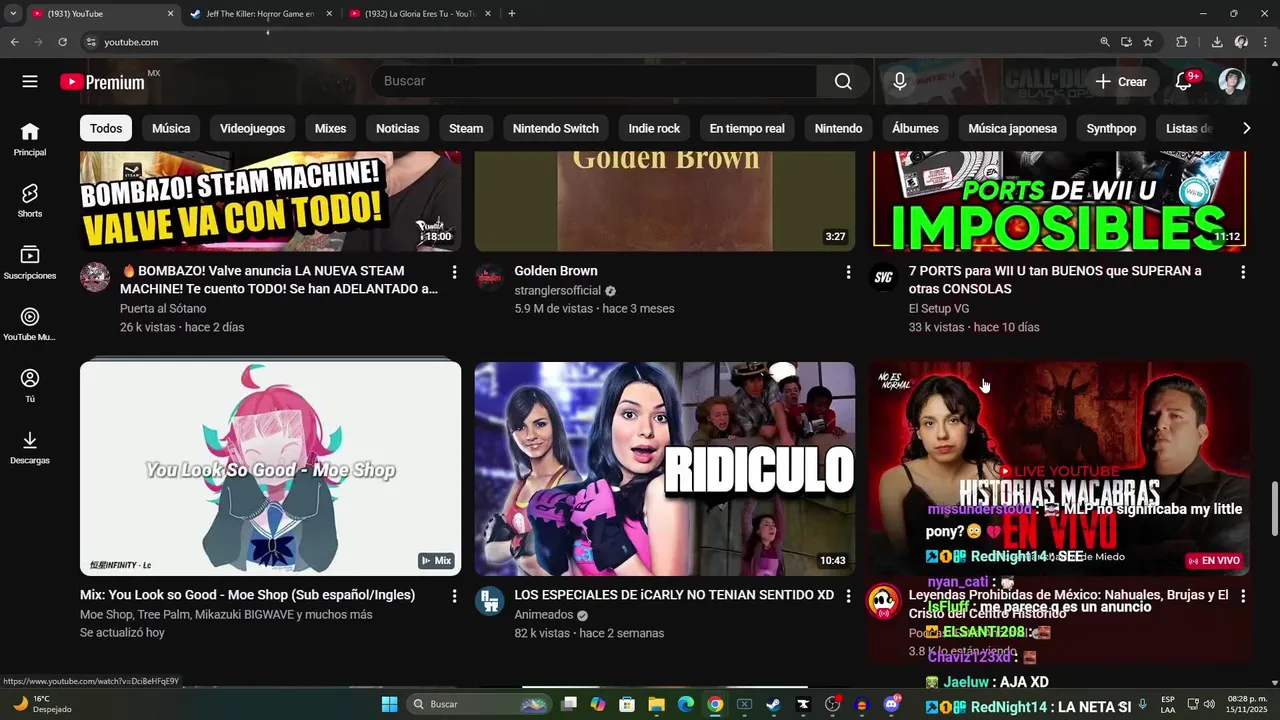This screenshot has width=1280, height=720.
Task: Select the En tiempo real filter chip
Action: click(x=747, y=128)
